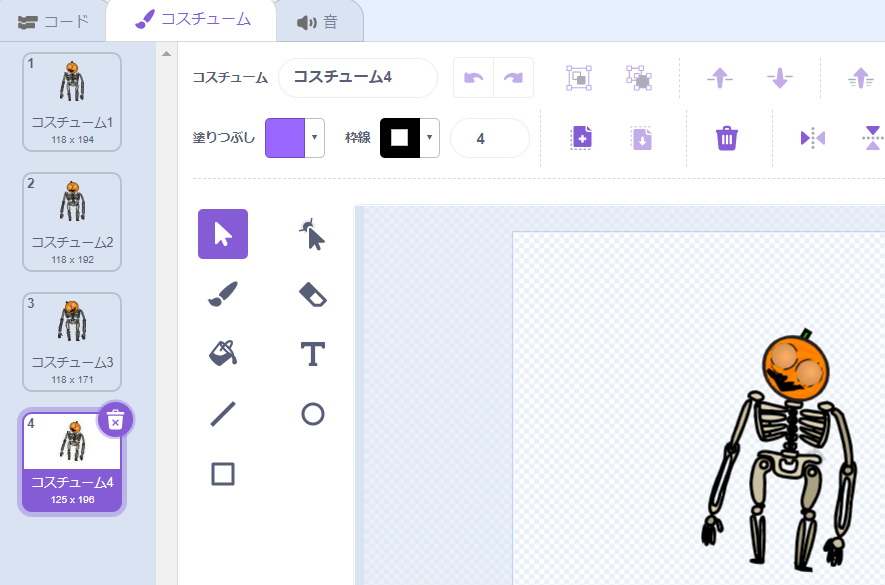
Task: Click the costume name field コスチューム4
Action: 358,77
